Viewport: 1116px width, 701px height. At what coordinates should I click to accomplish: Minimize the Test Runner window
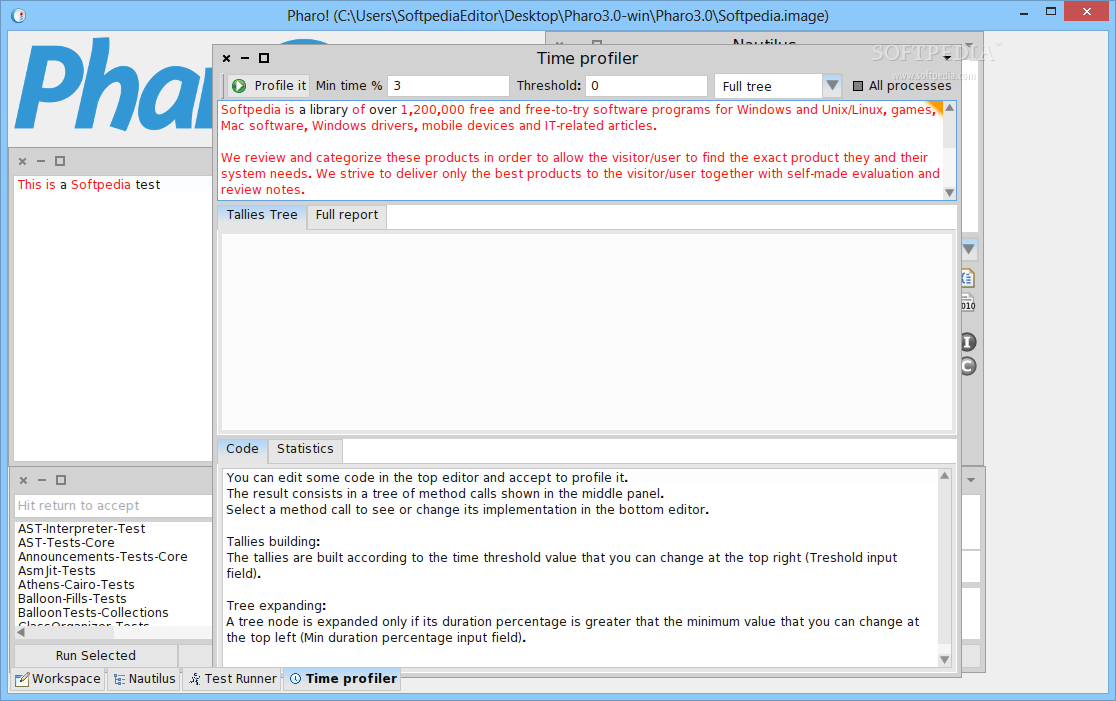tap(42, 480)
